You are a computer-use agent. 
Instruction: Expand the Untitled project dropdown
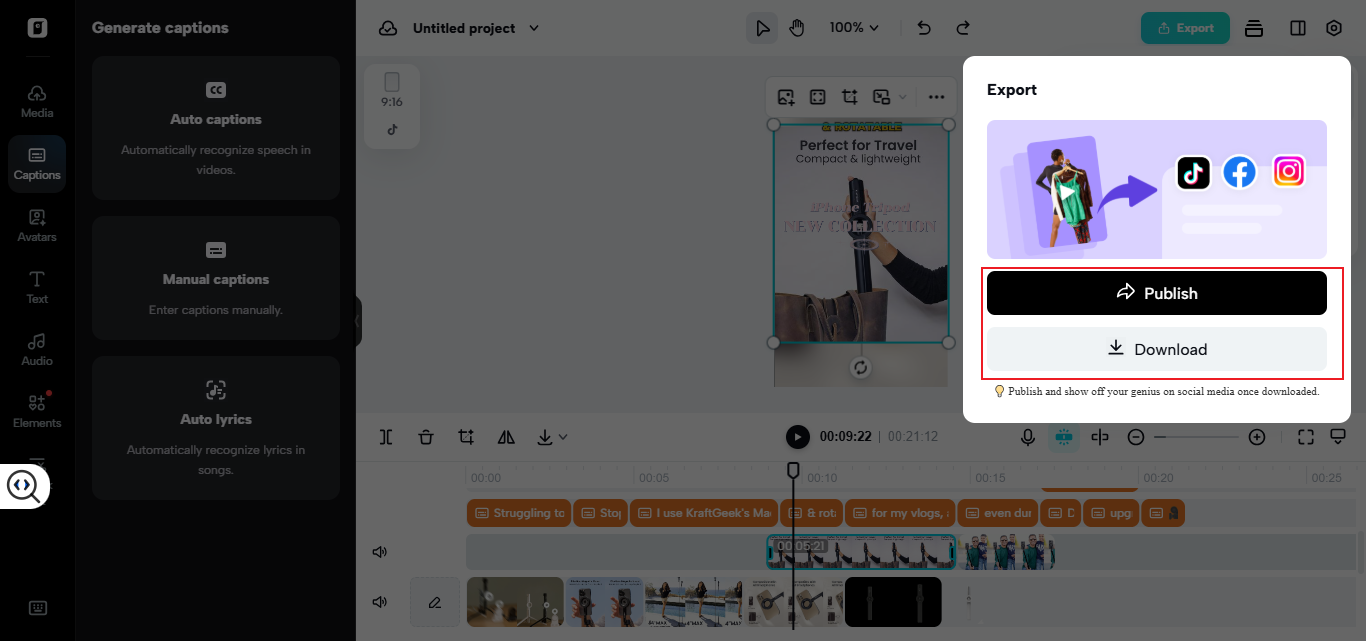533,28
